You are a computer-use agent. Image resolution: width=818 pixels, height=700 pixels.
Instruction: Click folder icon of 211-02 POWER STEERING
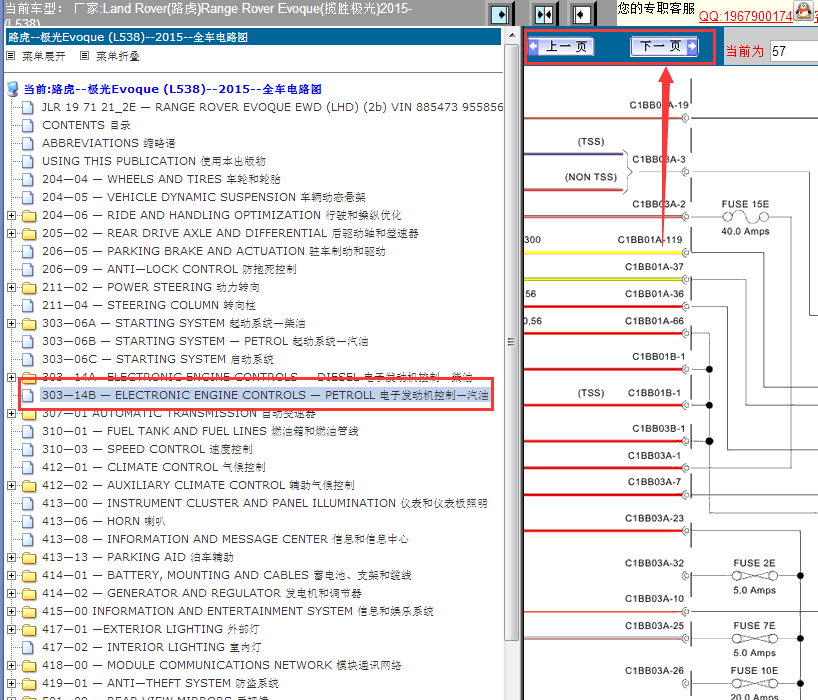[29, 288]
